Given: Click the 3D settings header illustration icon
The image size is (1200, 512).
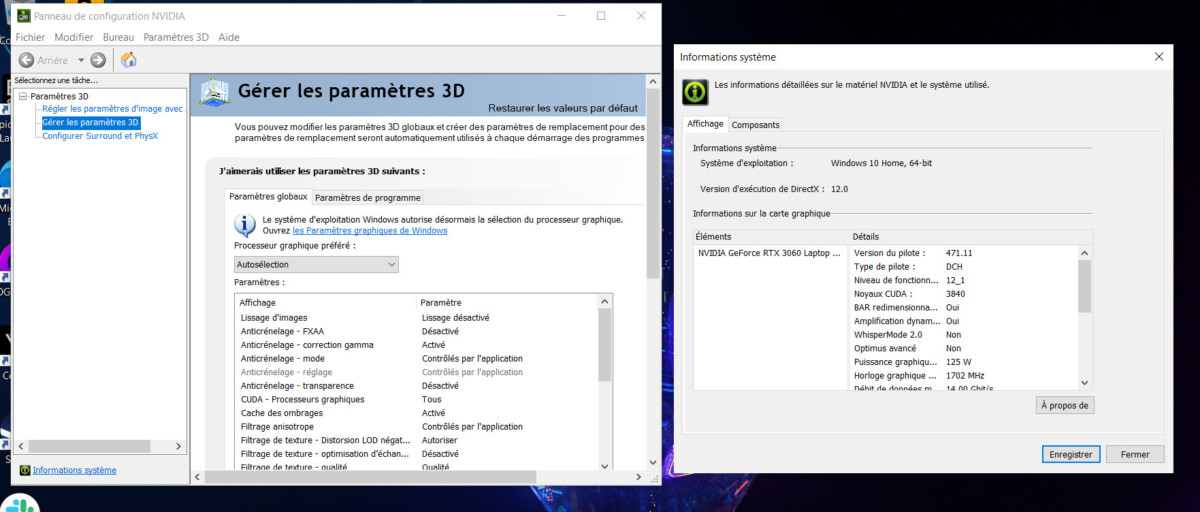Looking at the screenshot, I should tap(214, 93).
